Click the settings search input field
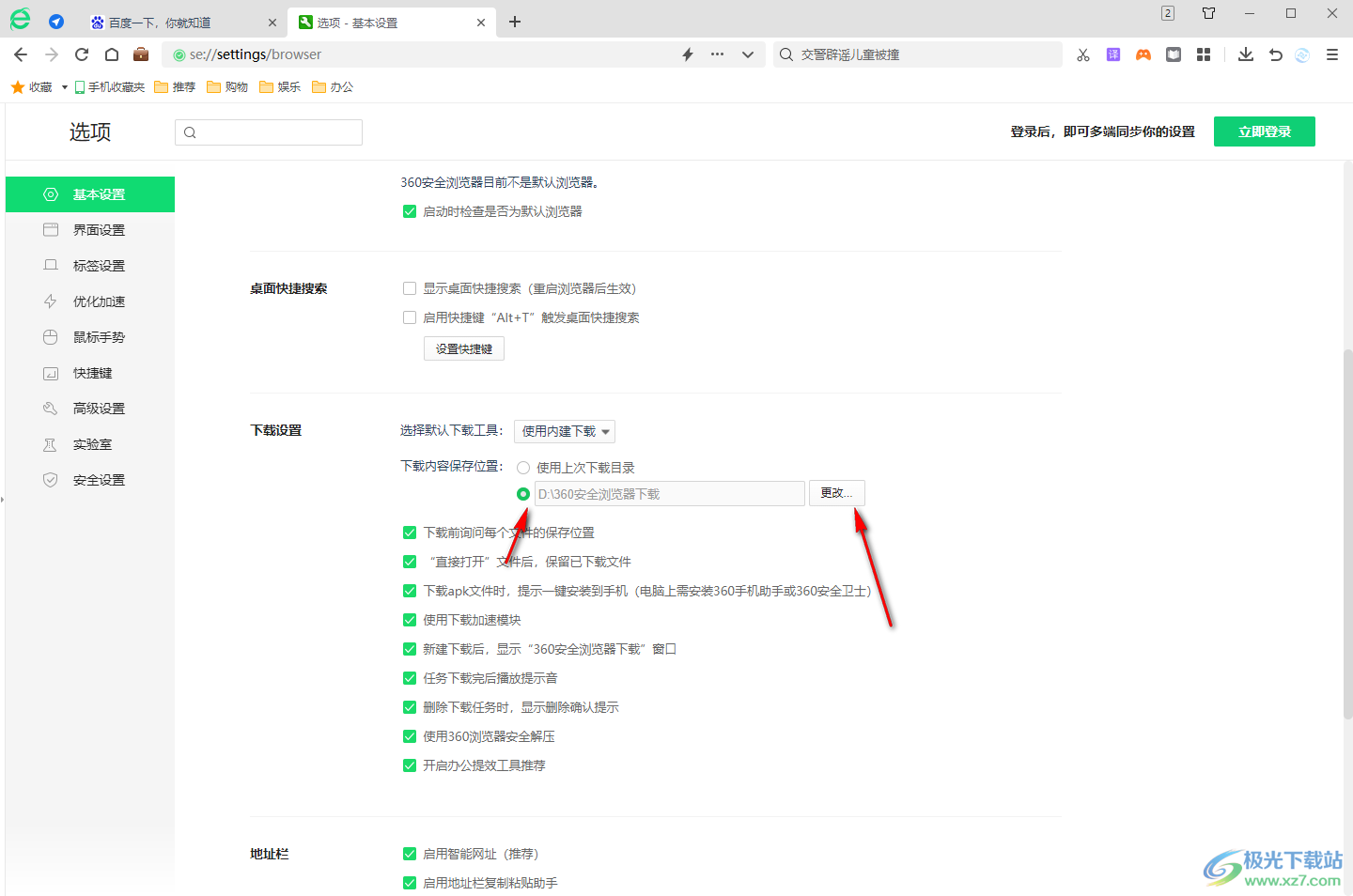Viewport: 1353px width, 896px height. [269, 132]
